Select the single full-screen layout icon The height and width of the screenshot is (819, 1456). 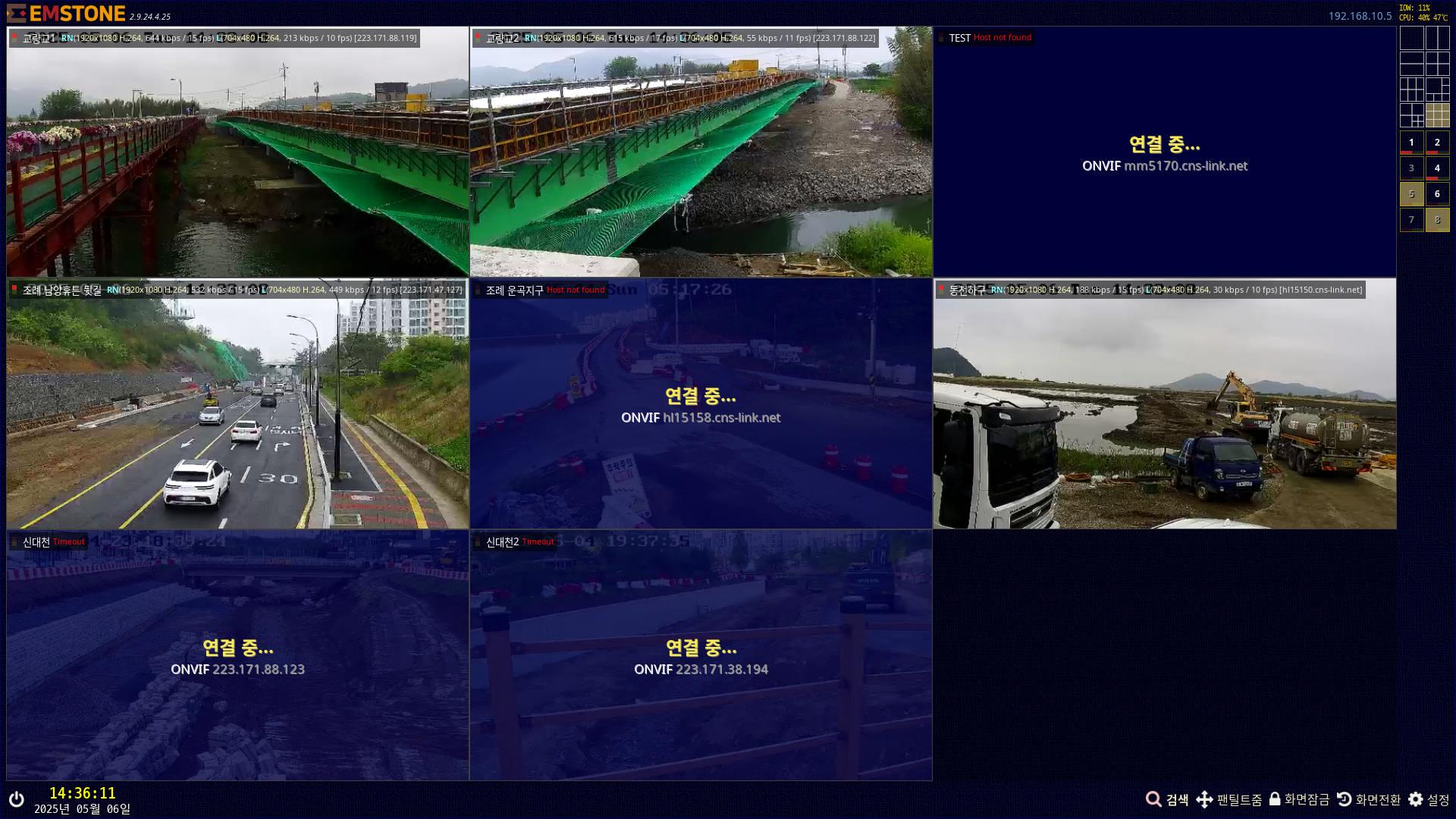(x=1411, y=38)
